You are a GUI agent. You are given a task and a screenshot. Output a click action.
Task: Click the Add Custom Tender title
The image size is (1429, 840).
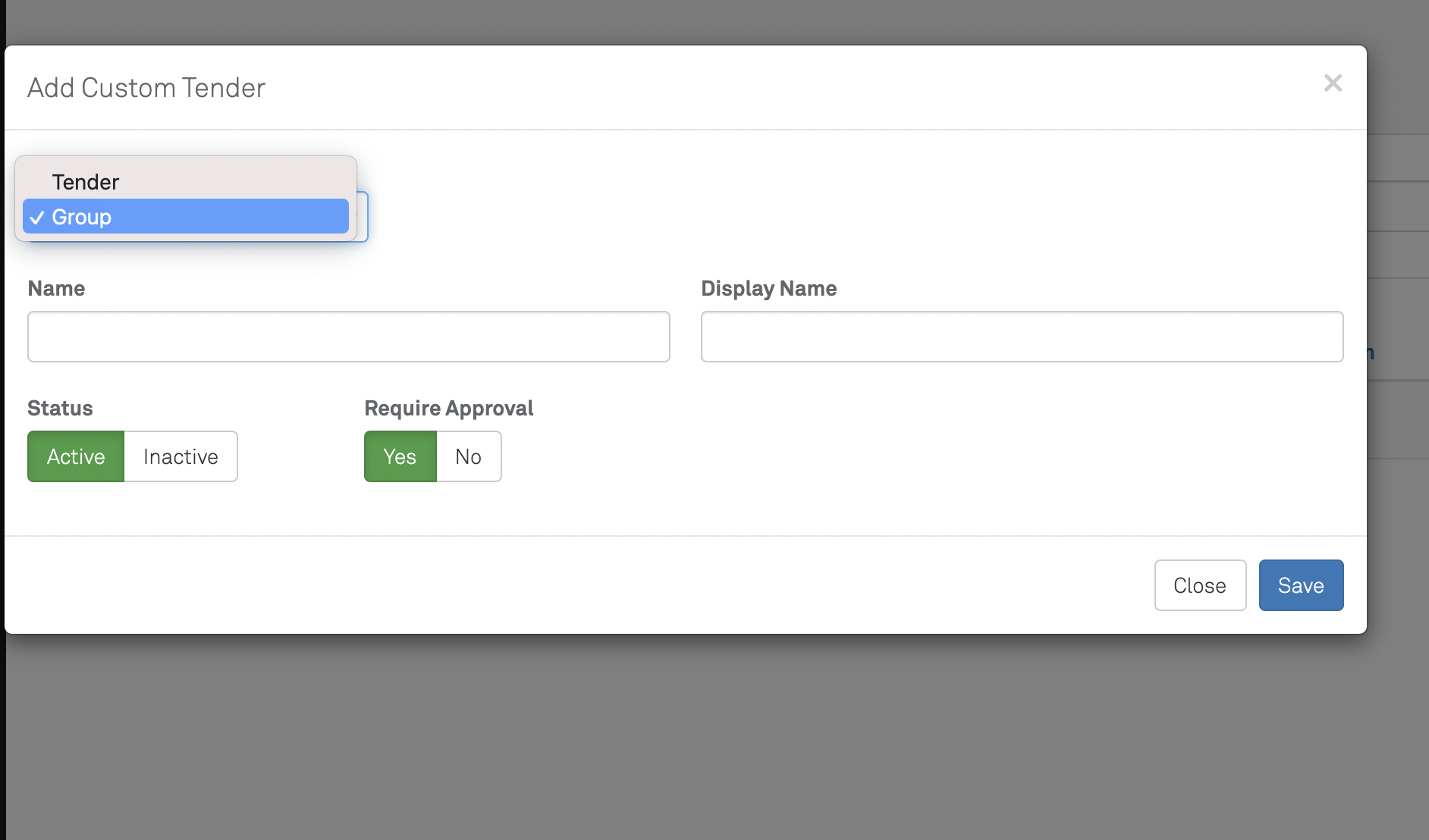[x=146, y=88]
